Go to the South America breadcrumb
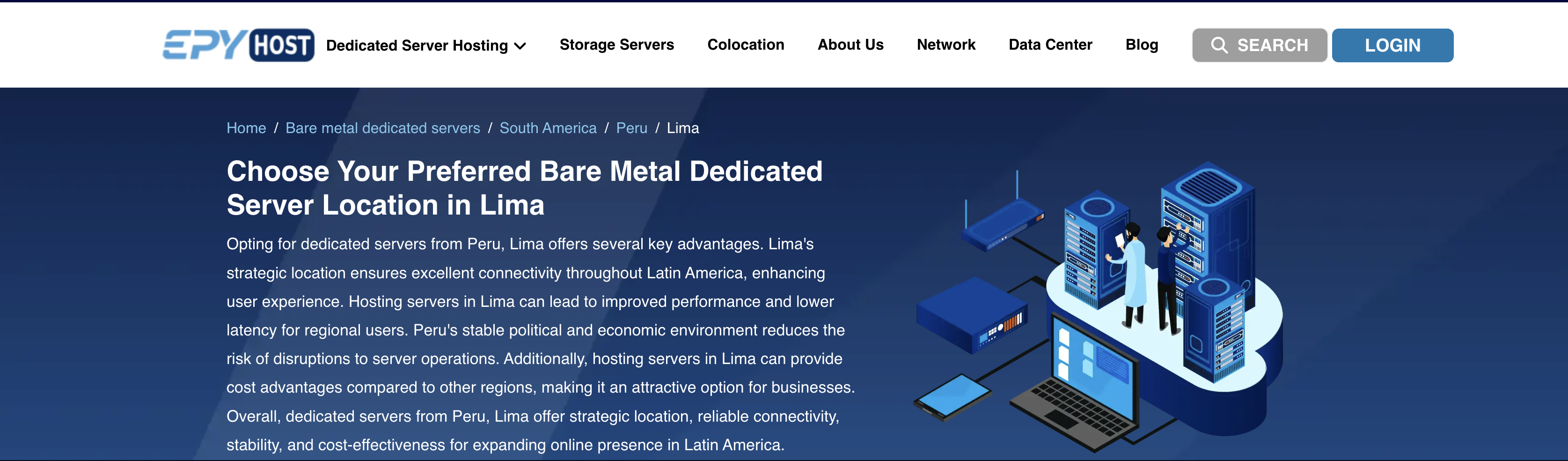This screenshot has width=1568, height=461. pos(548,128)
